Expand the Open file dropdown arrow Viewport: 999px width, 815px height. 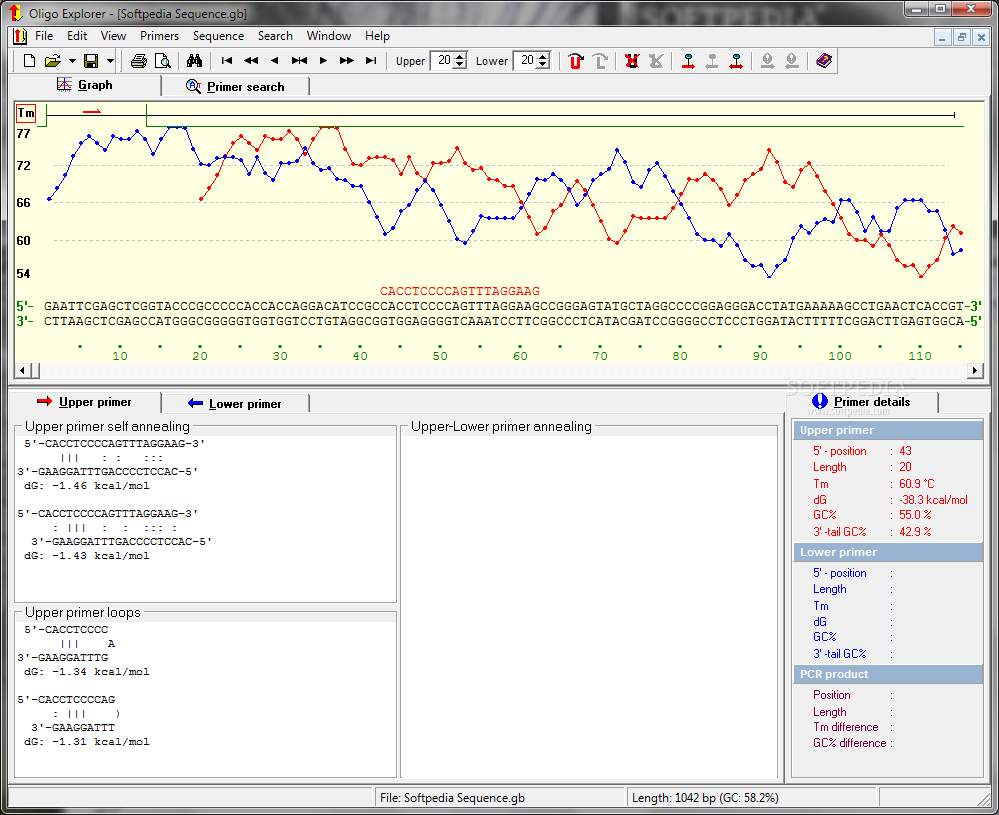(x=72, y=61)
